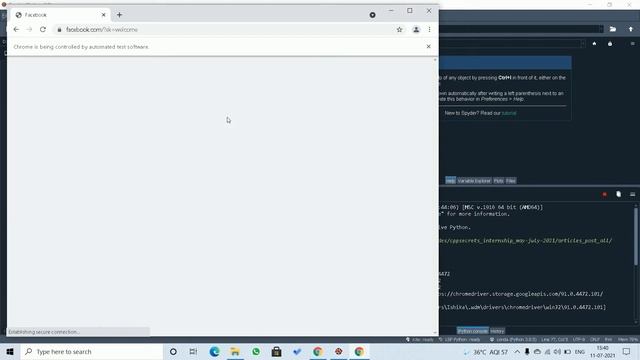Viewport: 640px width, 360px height.
Task: Click the Type here to search box
Action: (x=92, y=351)
